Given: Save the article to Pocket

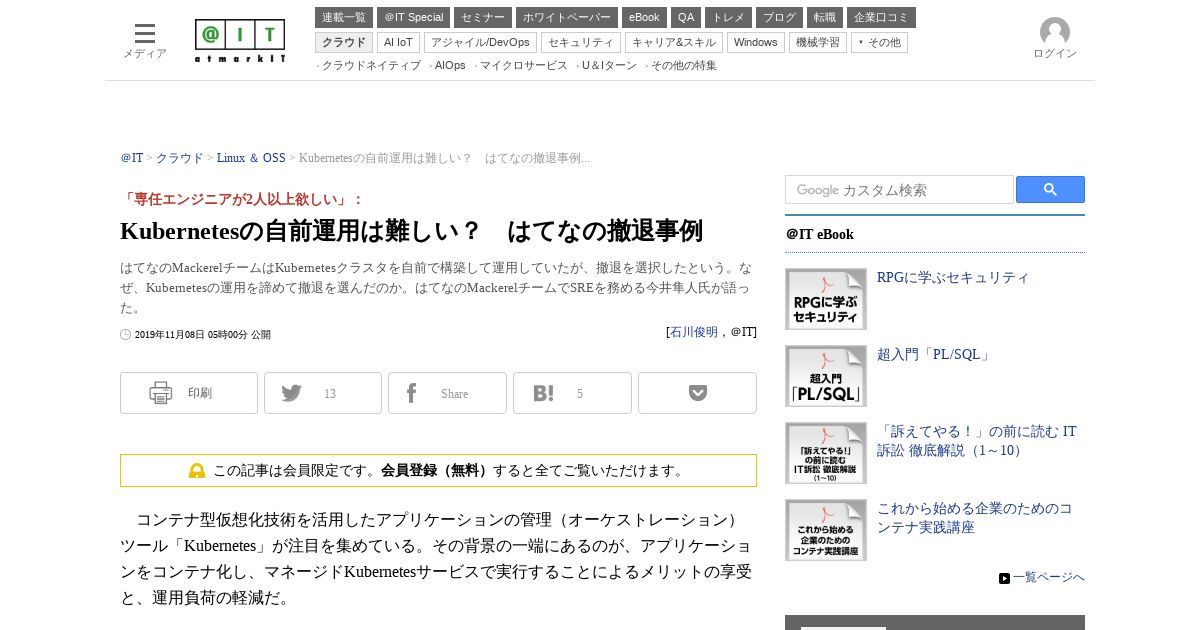Looking at the screenshot, I should 697,393.
